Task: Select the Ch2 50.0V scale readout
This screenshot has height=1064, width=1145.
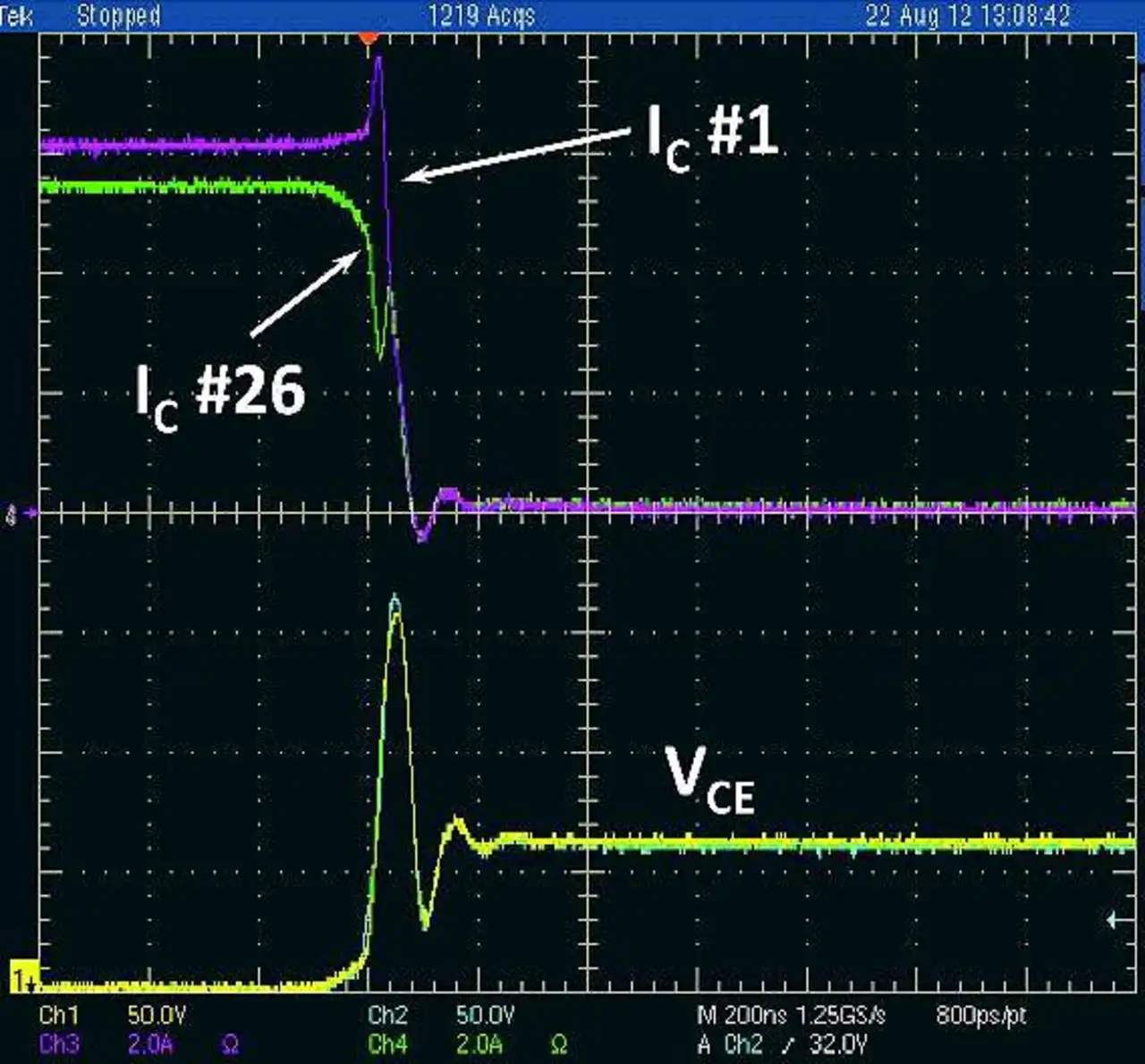Action: pyautogui.click(x=485, y=1016)
